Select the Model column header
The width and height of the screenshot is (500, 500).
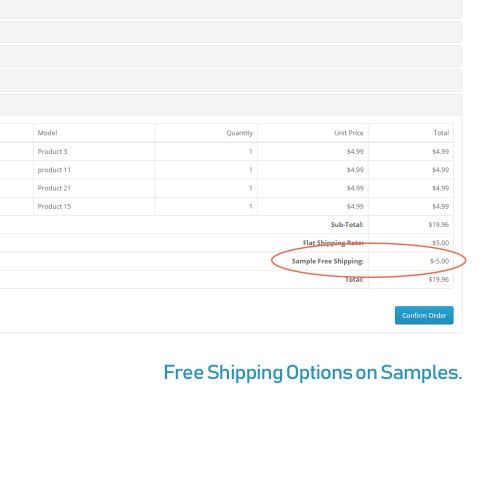[47, 133]
